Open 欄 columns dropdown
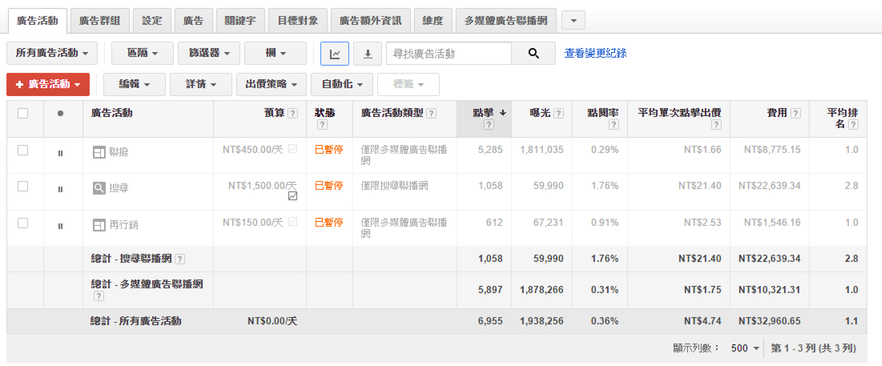Image resolution: width=882 pixels, height=366 pixels. pos(276,53)
